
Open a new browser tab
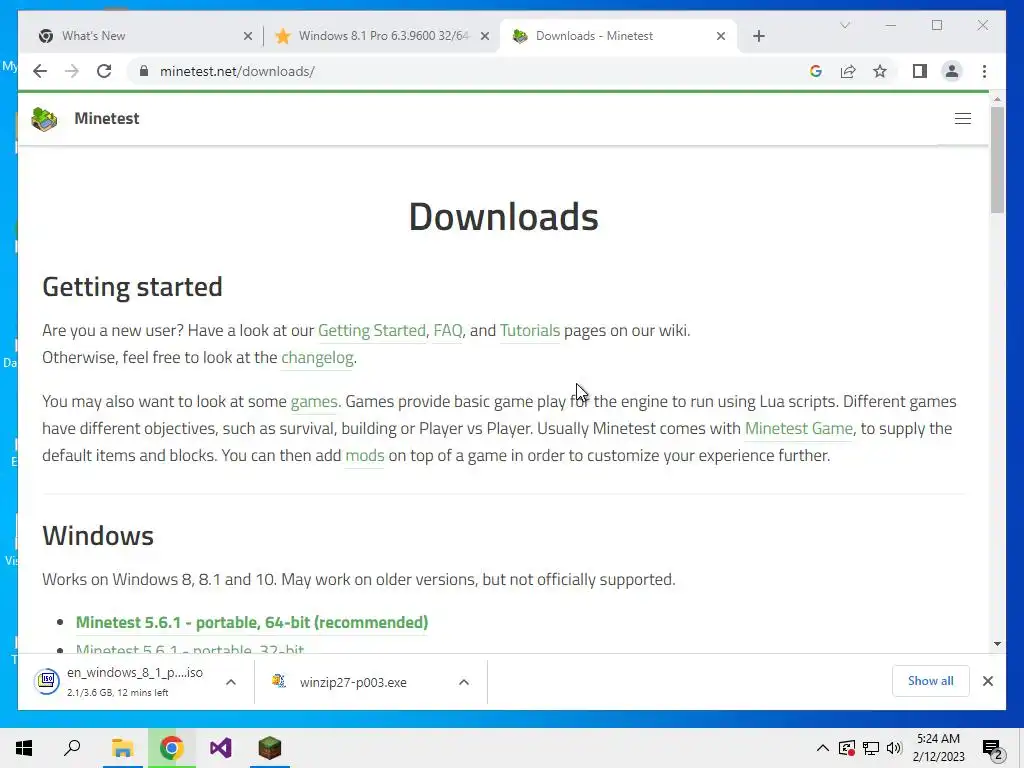(x=758, y=36)
